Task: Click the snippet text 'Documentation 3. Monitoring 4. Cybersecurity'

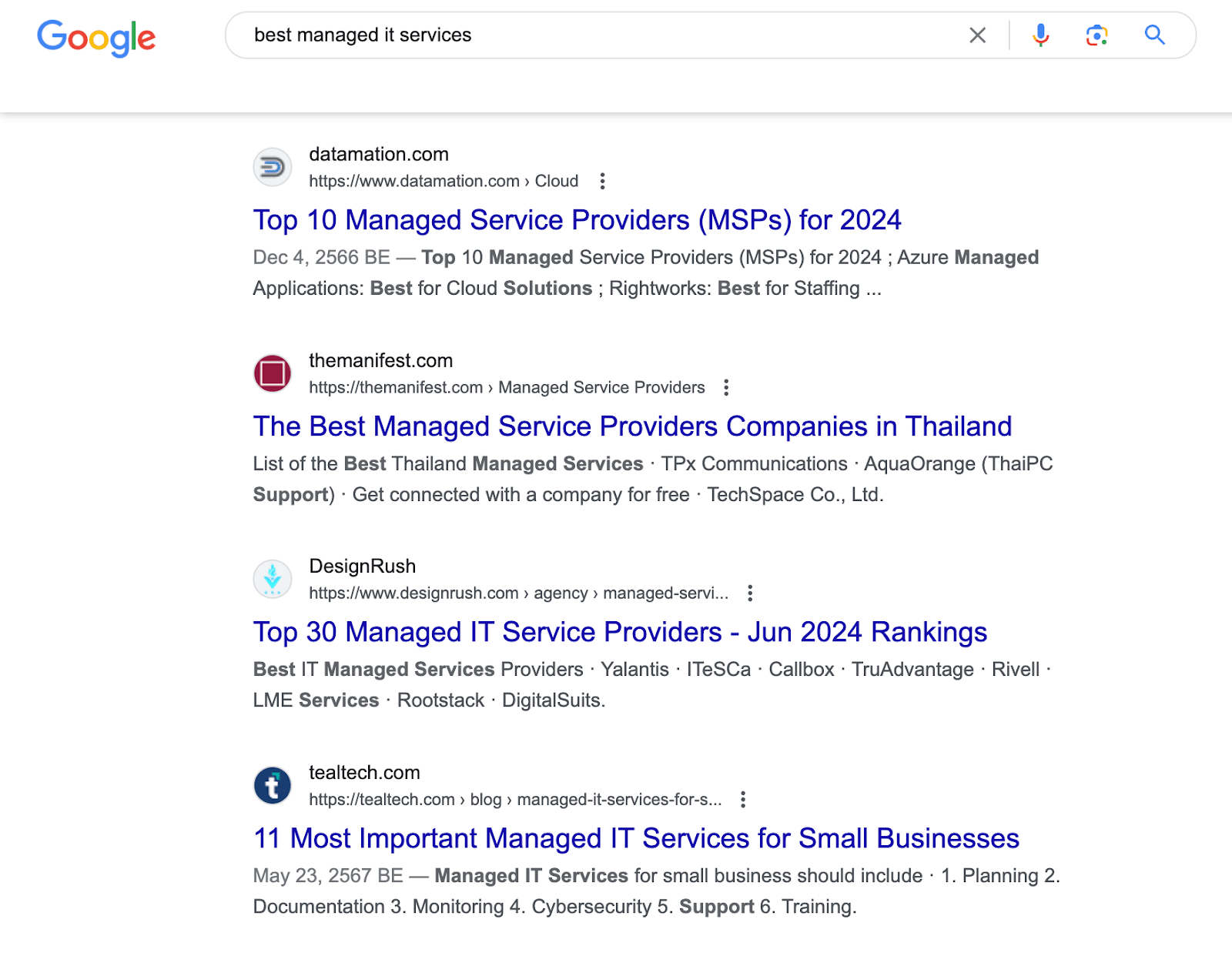Action: 453,907
